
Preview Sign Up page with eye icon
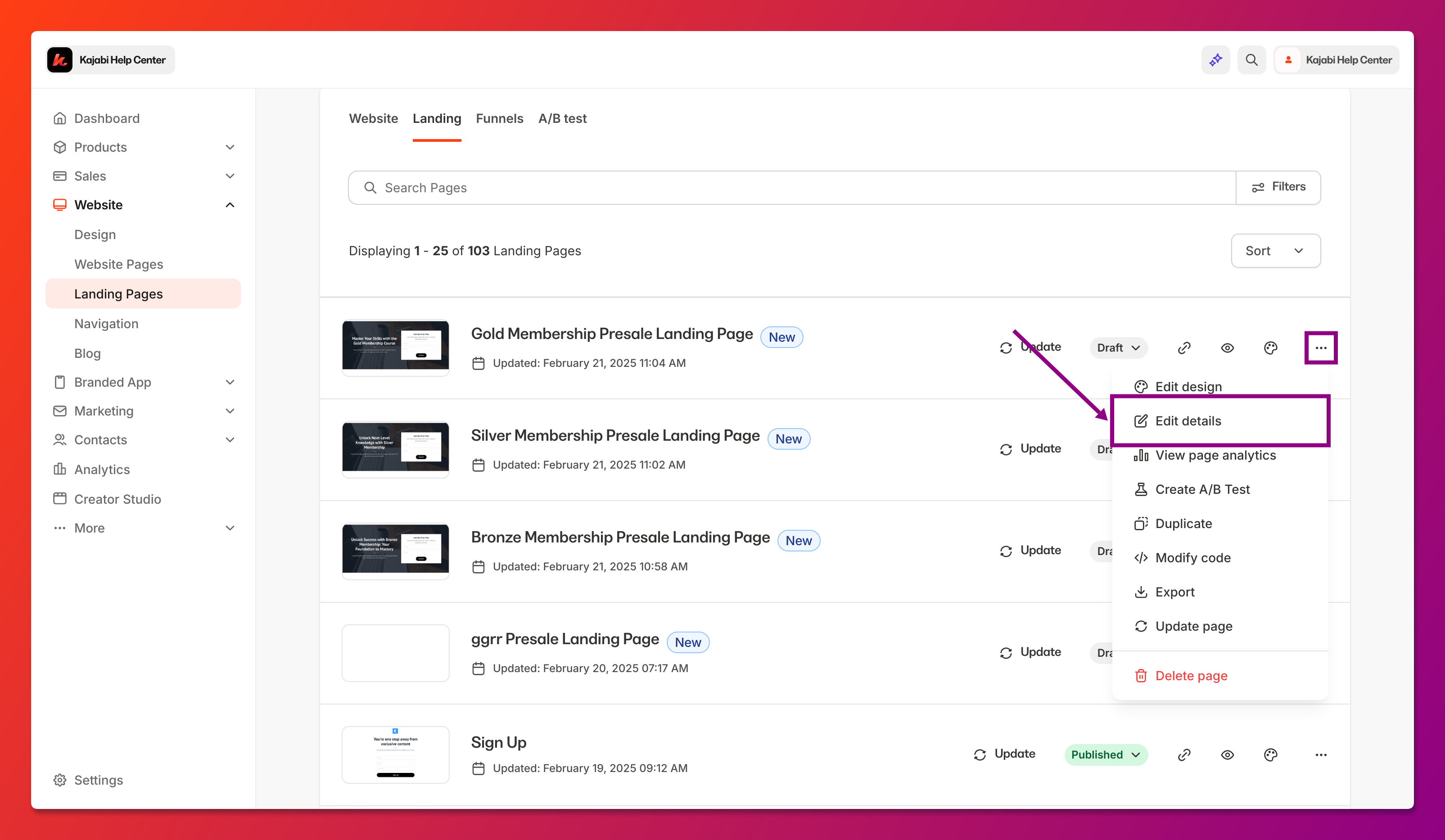pyautogui.click(x=1227, y=754)
